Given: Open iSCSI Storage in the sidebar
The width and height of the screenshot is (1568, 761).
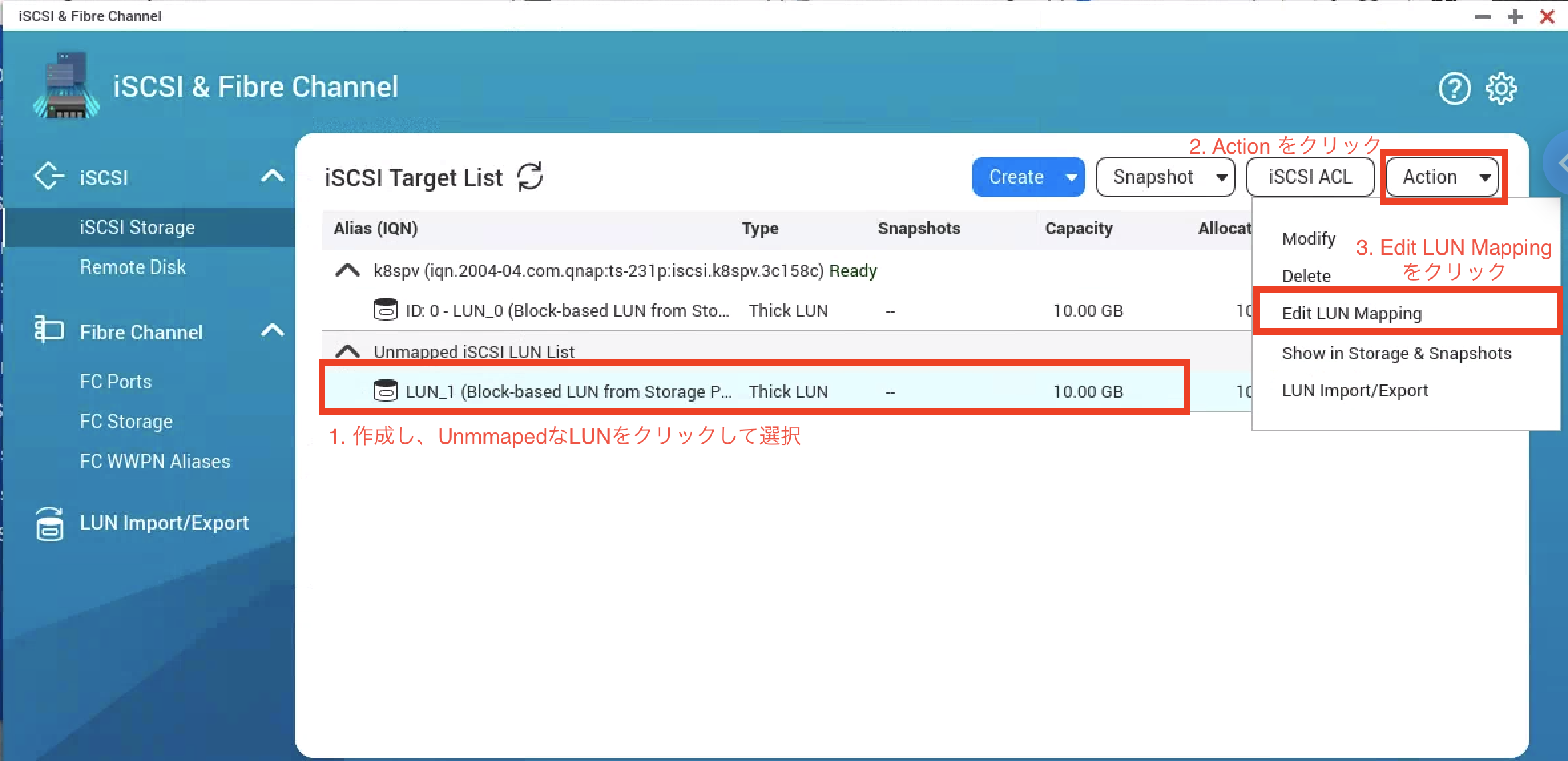Looking at the screenshot, I should 150,228.
